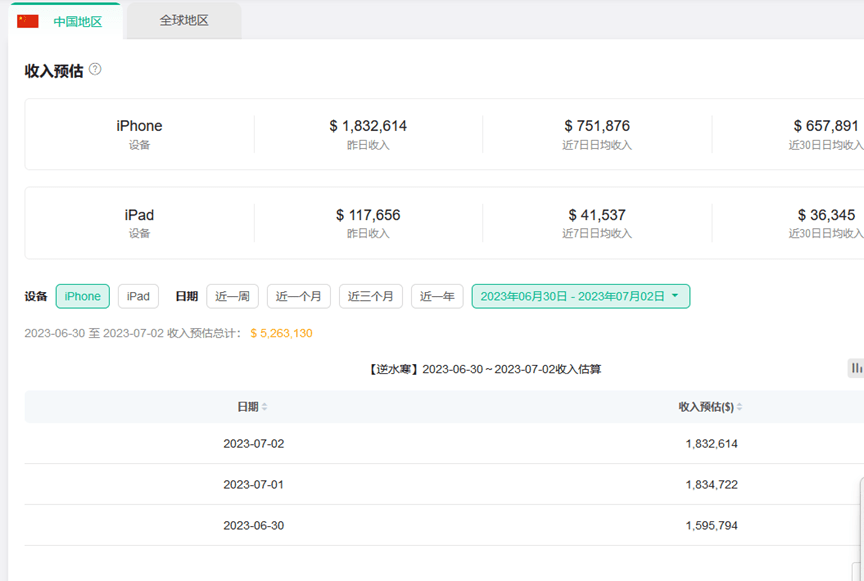
Task: Click the 2023-06-30 date cell
Action: 253,525
